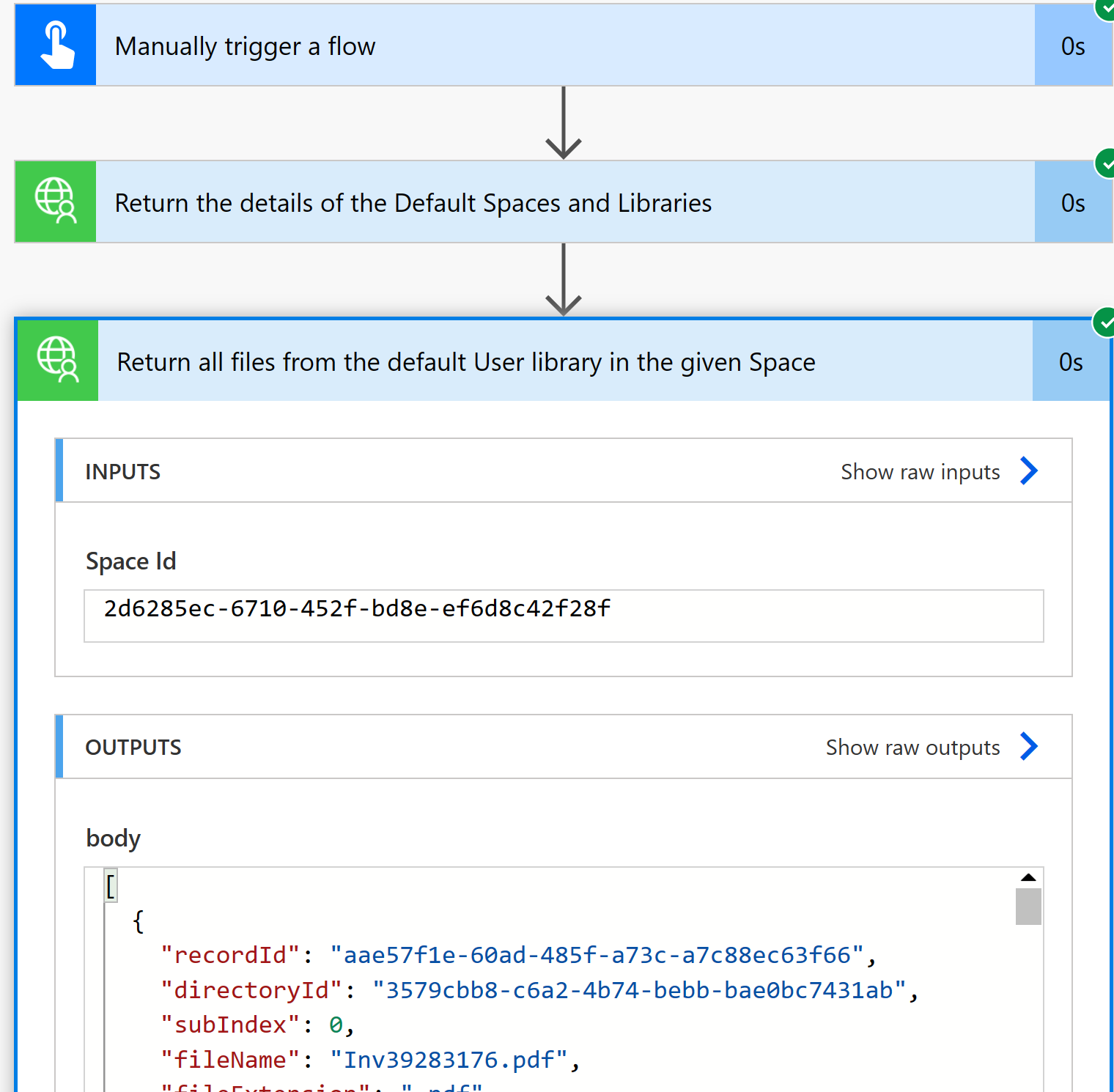This screenshot has width=1114, height=1092.
Task: Click the chevron next to Show raw inputs
Action: 1029,471
